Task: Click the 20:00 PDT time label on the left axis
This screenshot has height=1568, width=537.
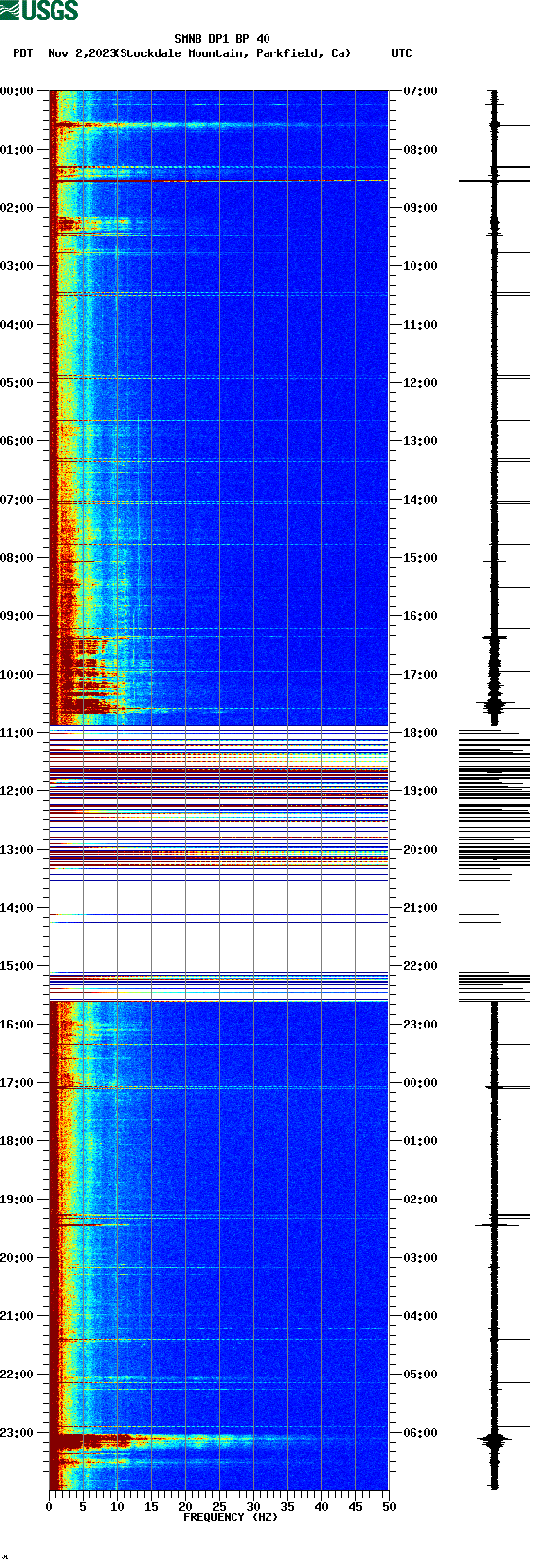Action: [18, 1258]
